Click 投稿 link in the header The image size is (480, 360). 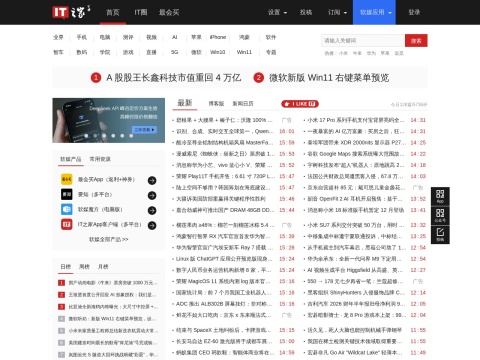[306, 12]
